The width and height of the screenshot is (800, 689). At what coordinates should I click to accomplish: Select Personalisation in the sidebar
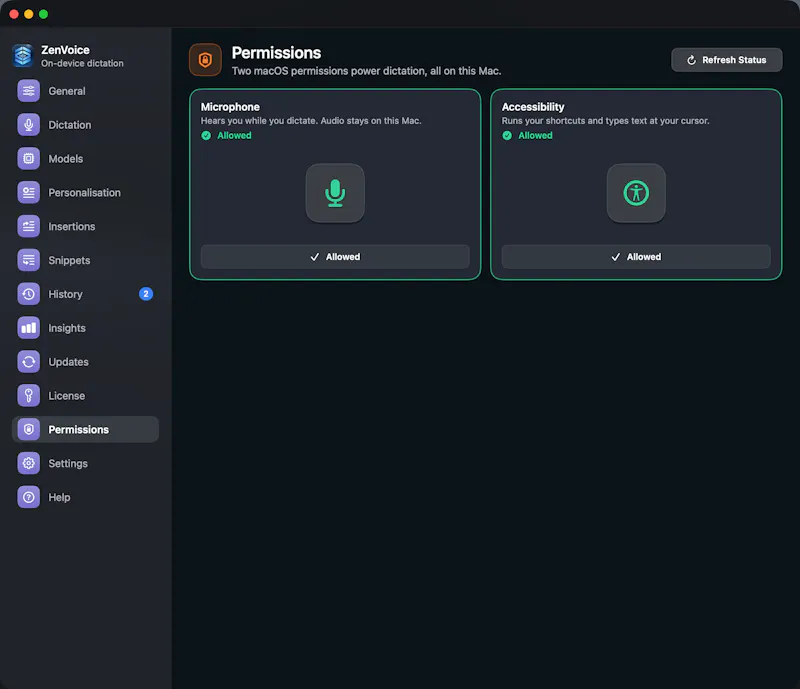coord(85,192)
